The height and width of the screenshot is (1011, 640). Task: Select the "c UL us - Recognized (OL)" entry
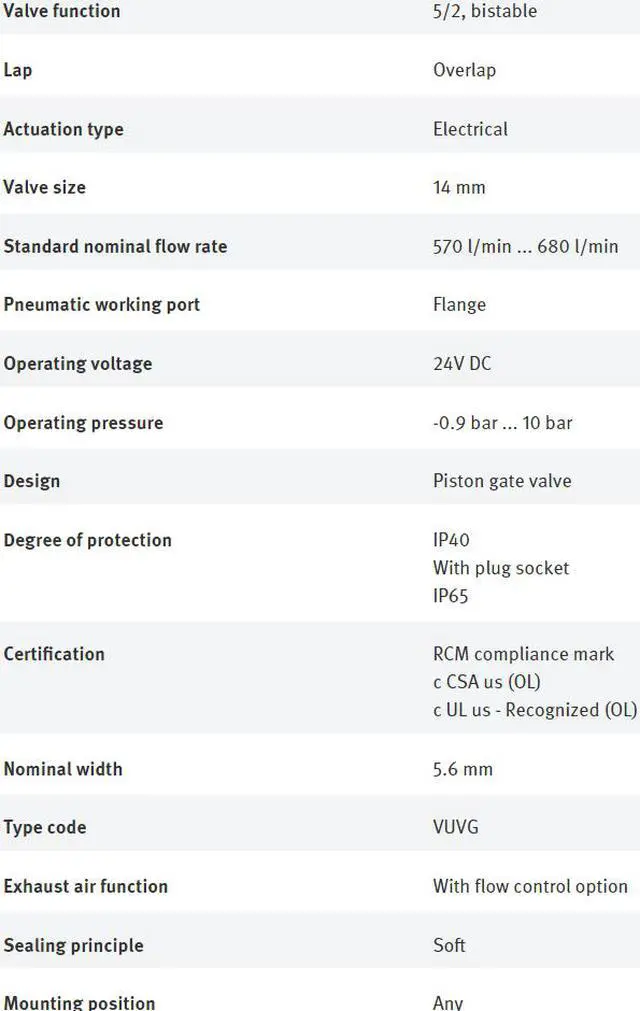(x=534, y=710)
